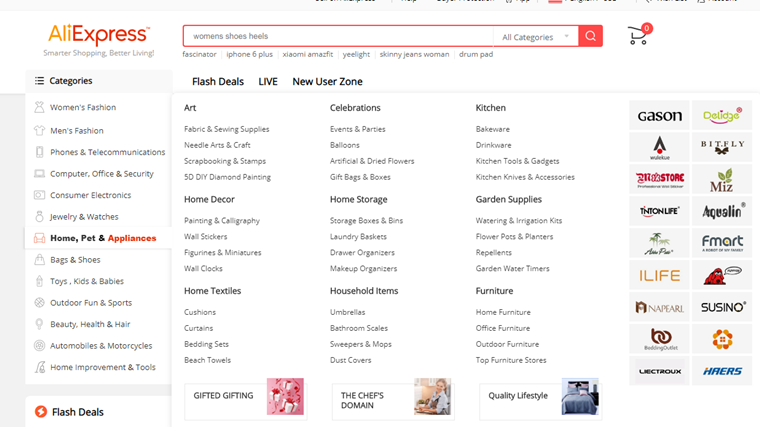Screen dimensions: 760x427
Task: Open the Fmart brand logo
Action: (x=722, y=243)
